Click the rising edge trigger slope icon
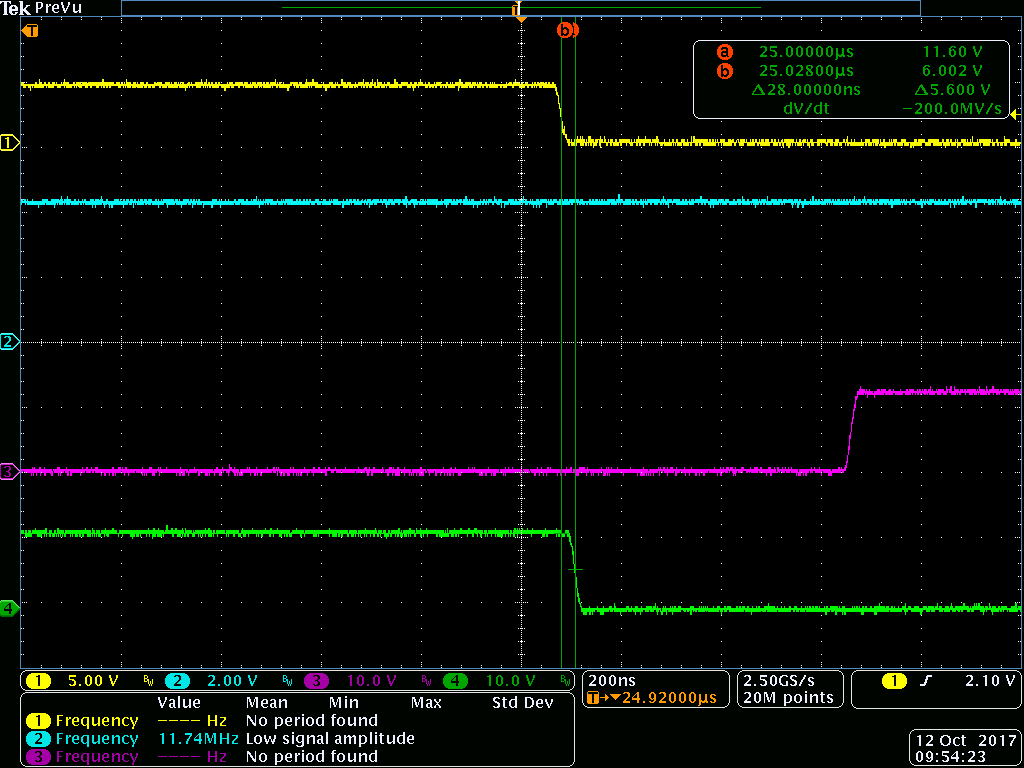The width and height of the screenshot is (1024, 768). [925, 680]
